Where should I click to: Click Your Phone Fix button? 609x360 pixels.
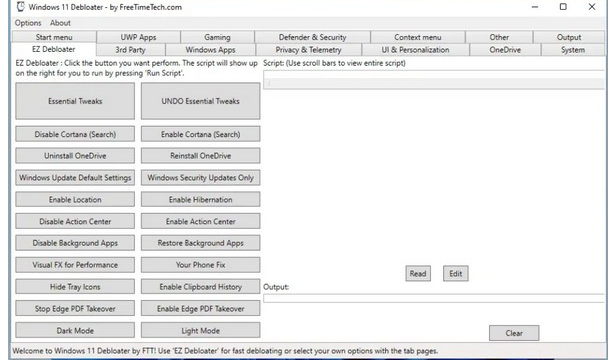[x=200, y=265]
